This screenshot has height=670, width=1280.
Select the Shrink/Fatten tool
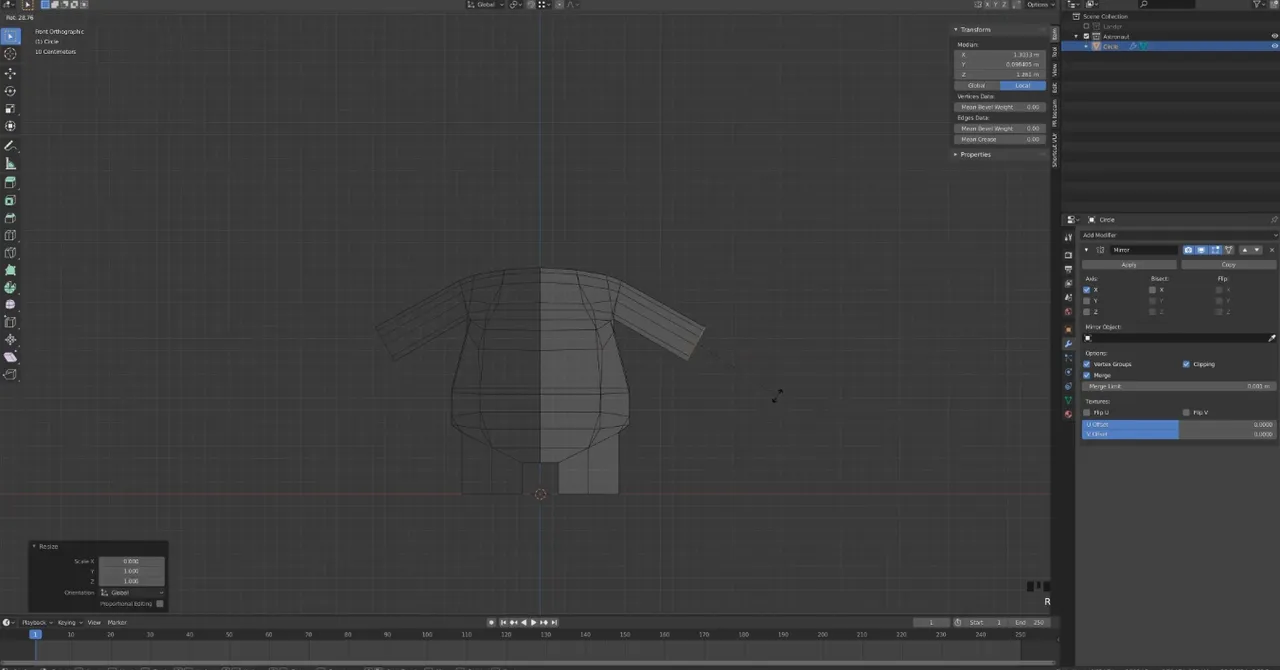pyautogui.click(x=10, y=340)
